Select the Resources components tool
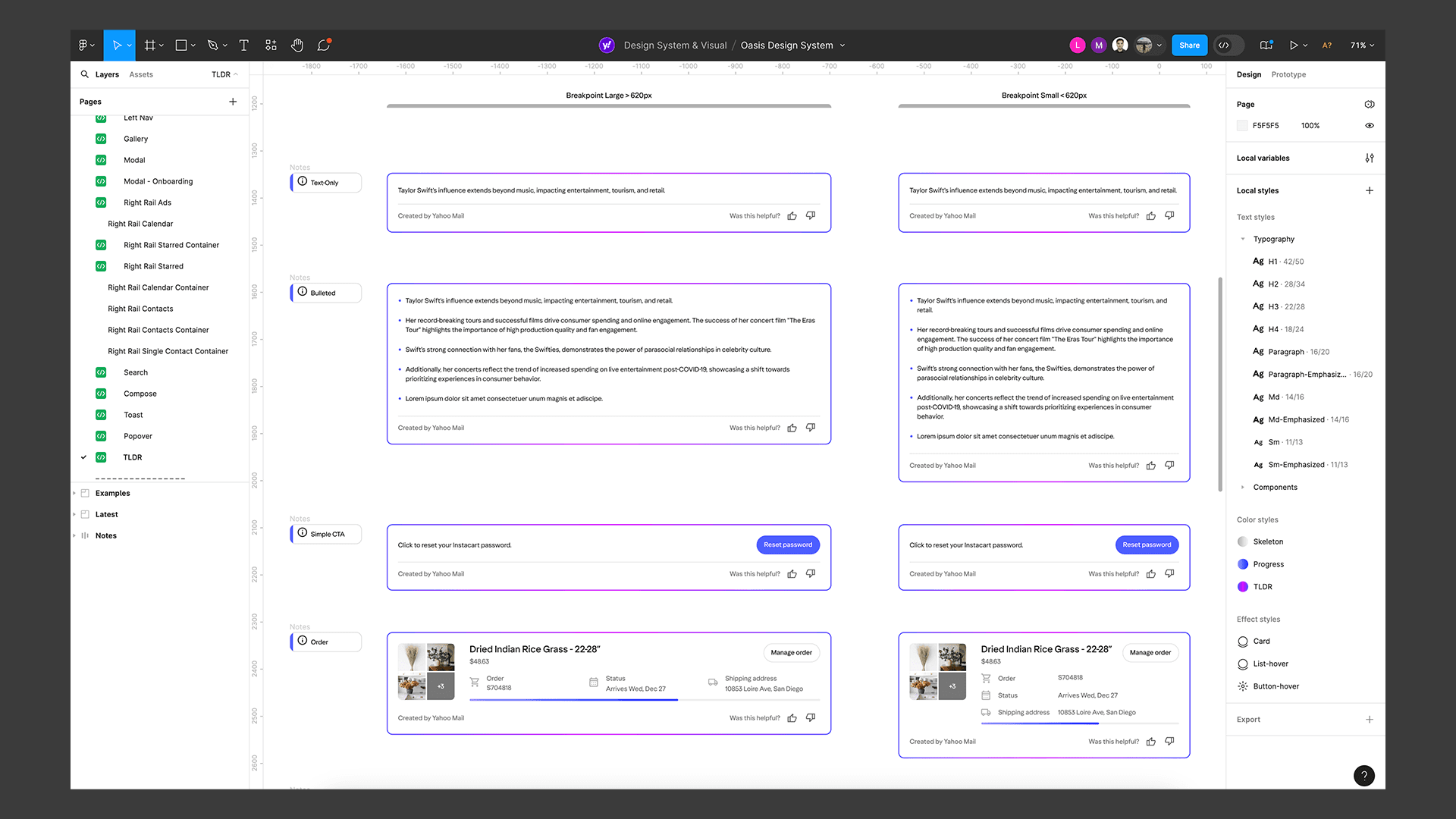Image resolution: width=1456 pixels, height=819 pixels. [x=271, y=45]
